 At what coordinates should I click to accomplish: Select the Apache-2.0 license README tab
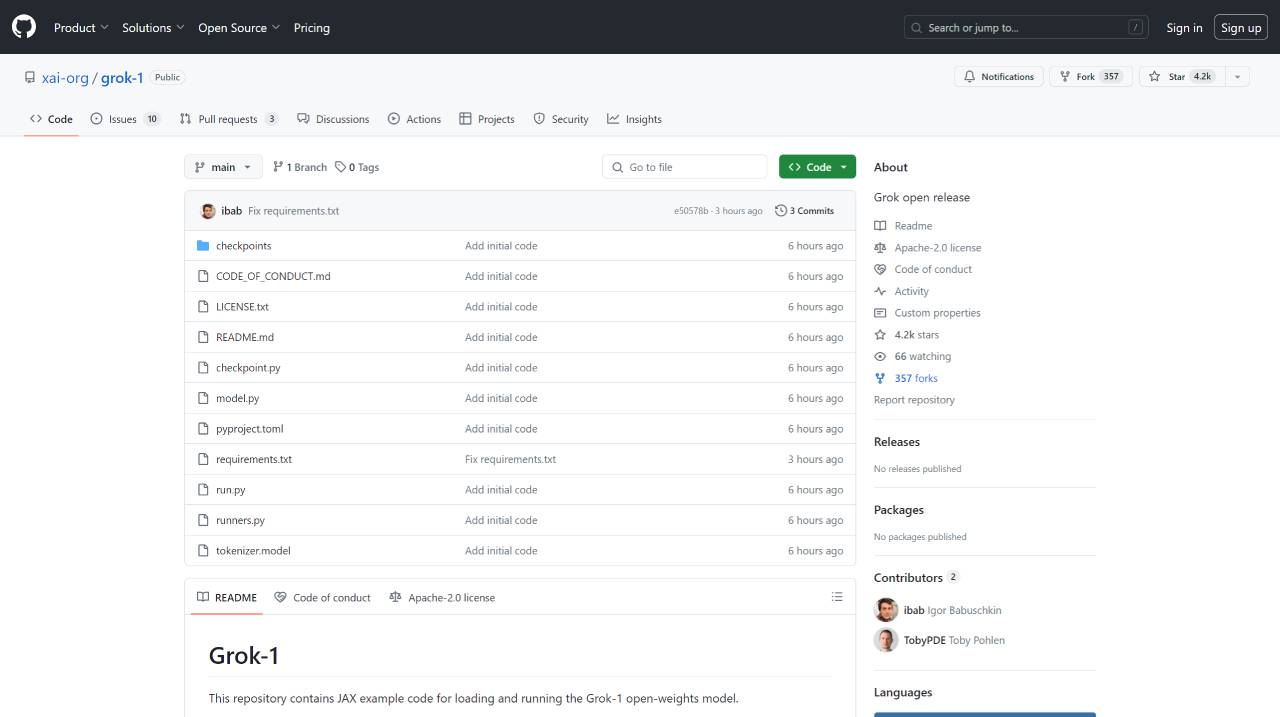(442, 598)
